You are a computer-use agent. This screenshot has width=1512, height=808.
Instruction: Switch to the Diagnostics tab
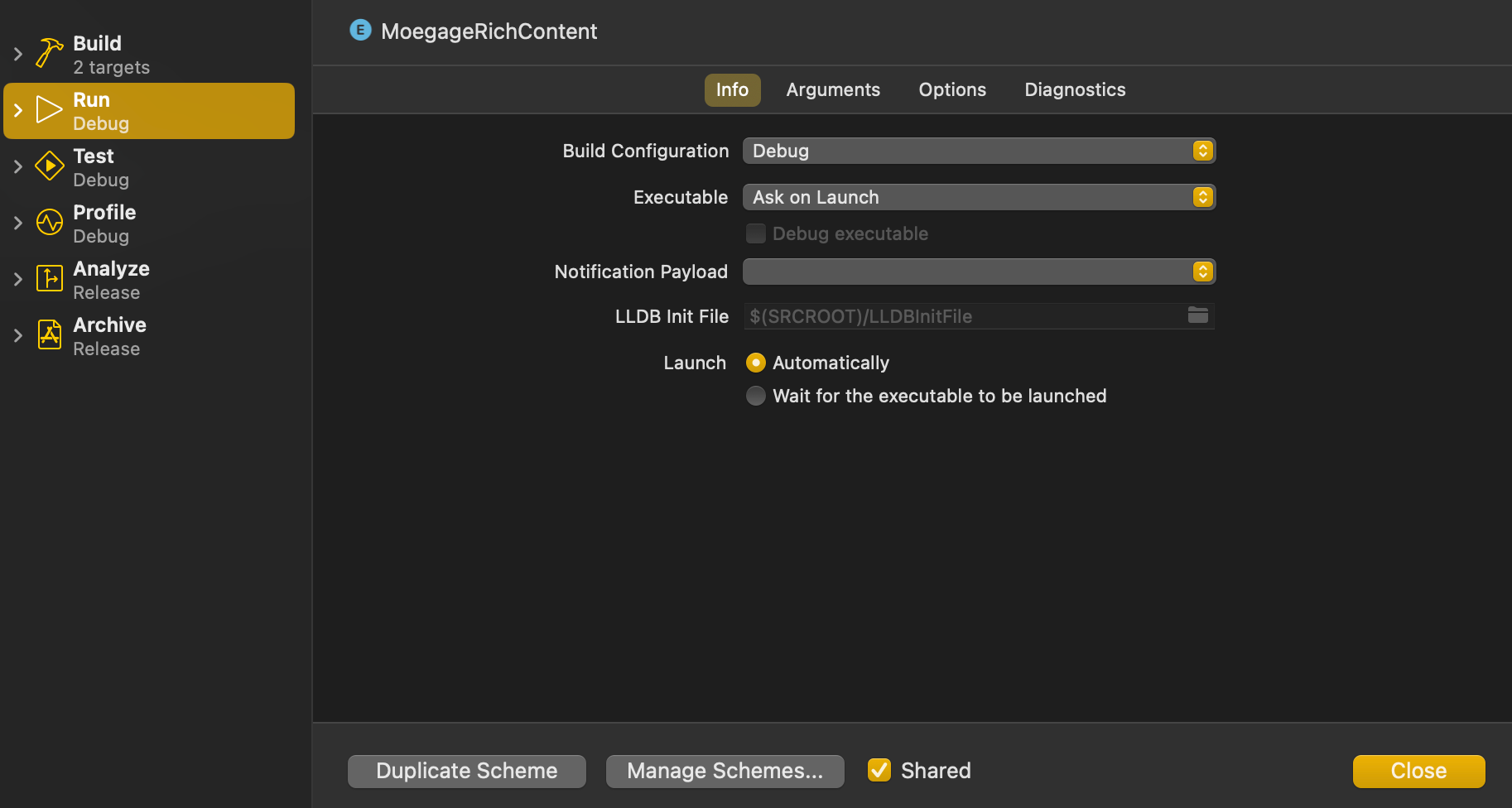[1074, 89]
